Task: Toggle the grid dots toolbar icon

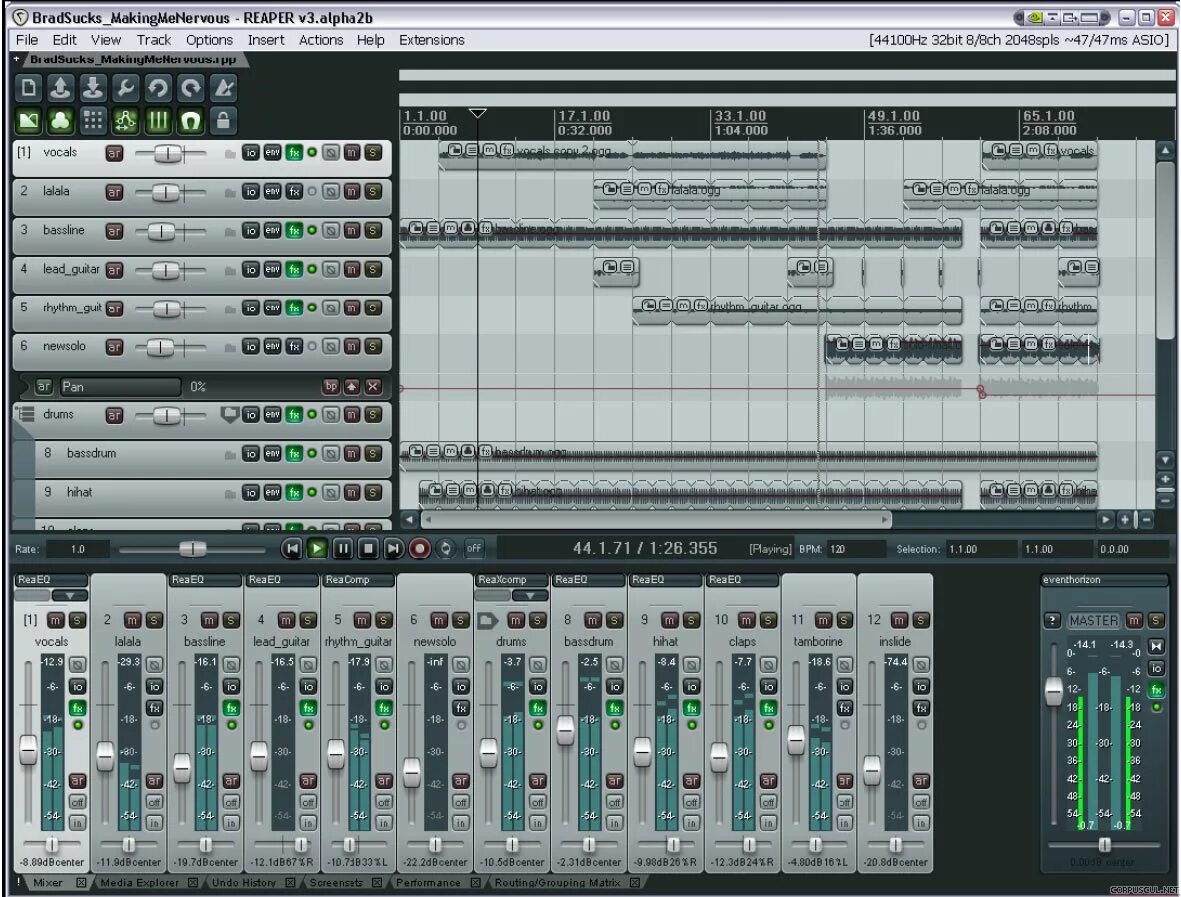Action: point(93,121)
